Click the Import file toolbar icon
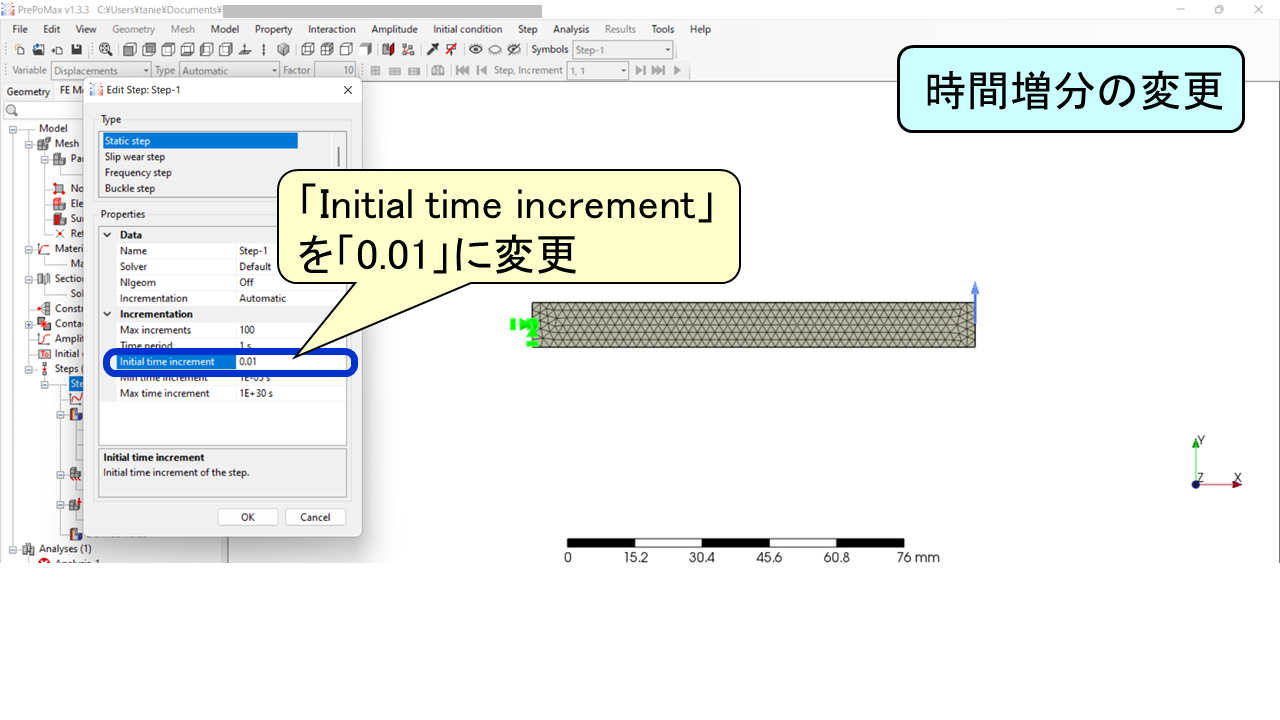 click(x=57, y=49)
